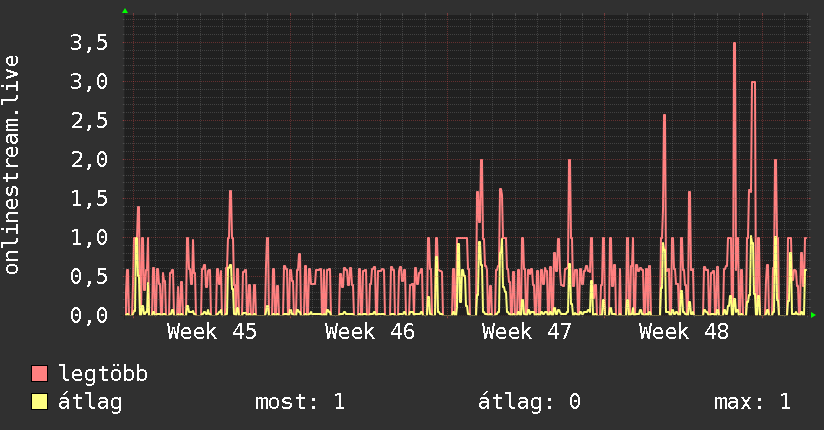Click the Week 45 axis label
824x430 pixels.
click(212, 332)
